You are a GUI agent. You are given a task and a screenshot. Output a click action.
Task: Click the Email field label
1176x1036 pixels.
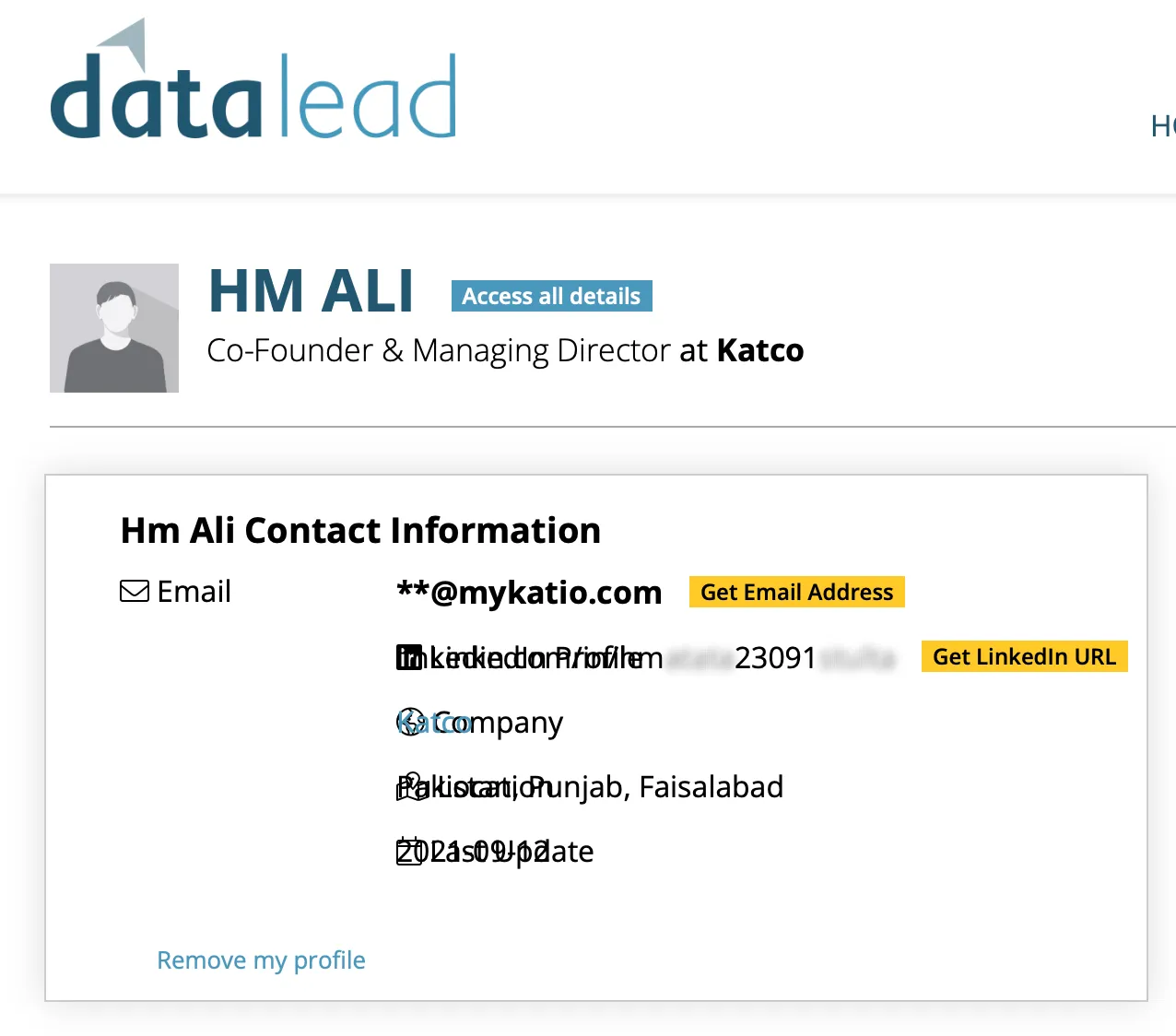[194, 592]
